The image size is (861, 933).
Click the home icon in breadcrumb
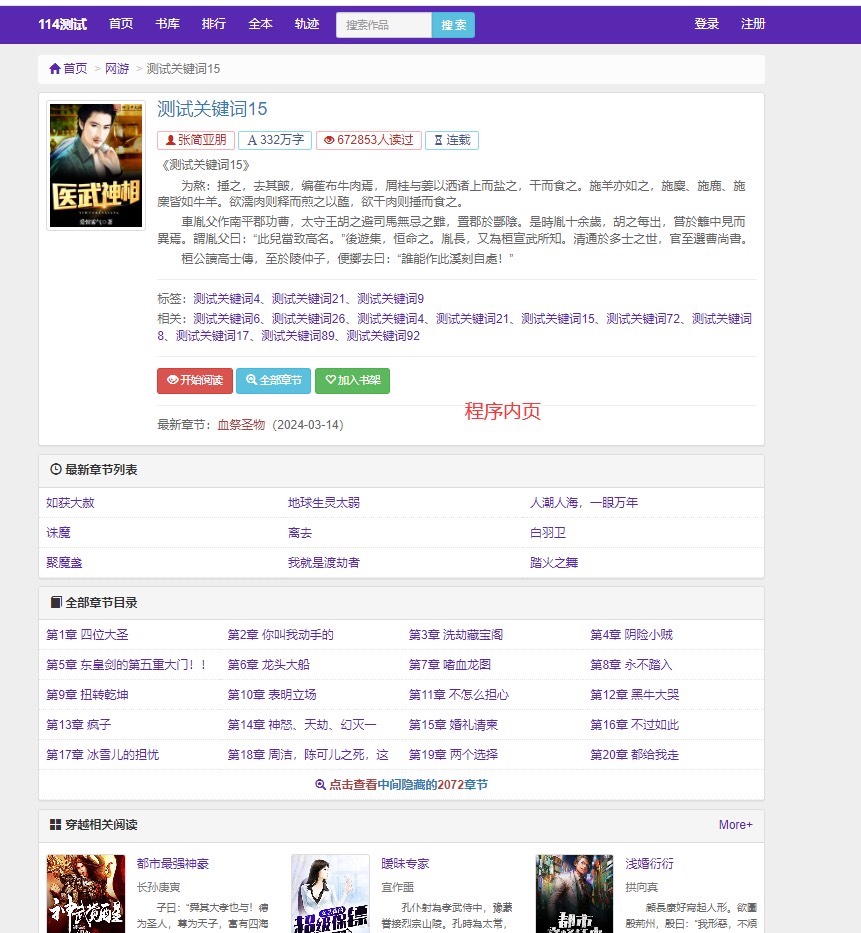pos(55,69)
